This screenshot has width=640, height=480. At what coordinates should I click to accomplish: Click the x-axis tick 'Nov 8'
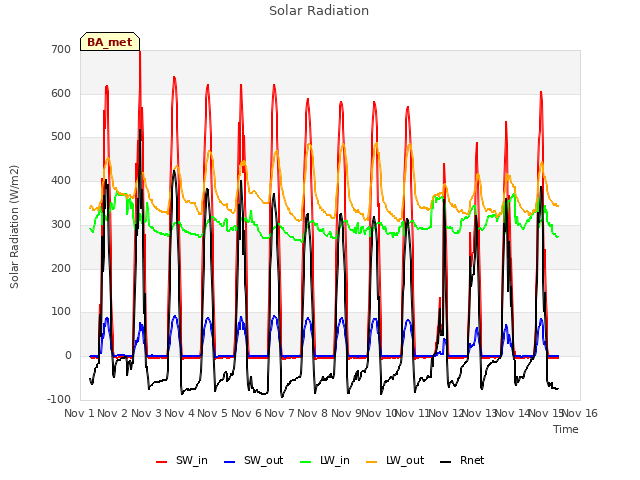313,413
